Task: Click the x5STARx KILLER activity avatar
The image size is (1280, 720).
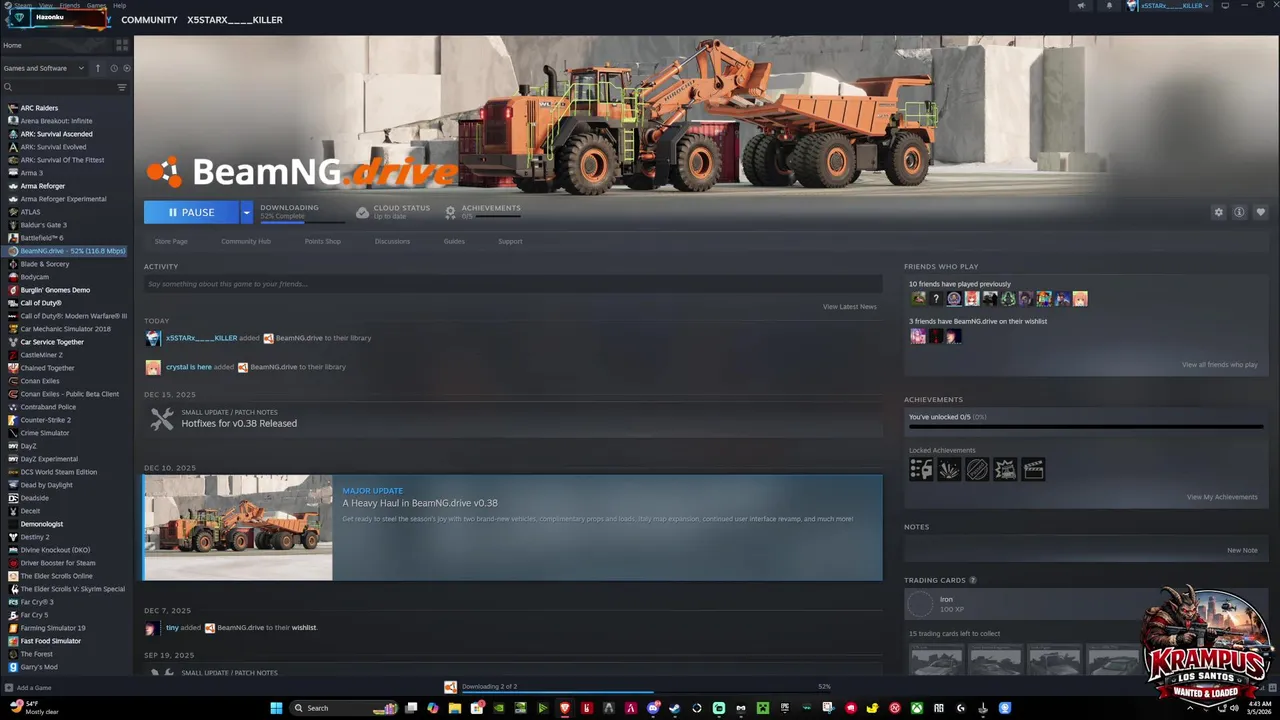Action: click(x=153, y=338)
